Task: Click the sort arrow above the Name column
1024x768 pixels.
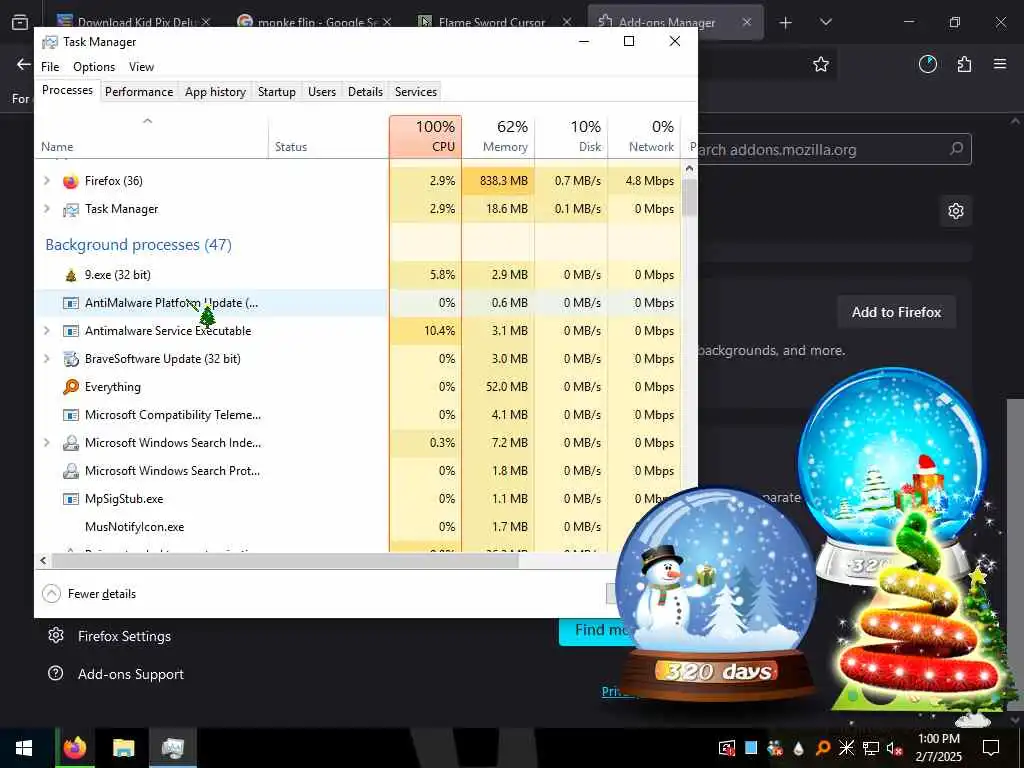Action: (148, 121)
